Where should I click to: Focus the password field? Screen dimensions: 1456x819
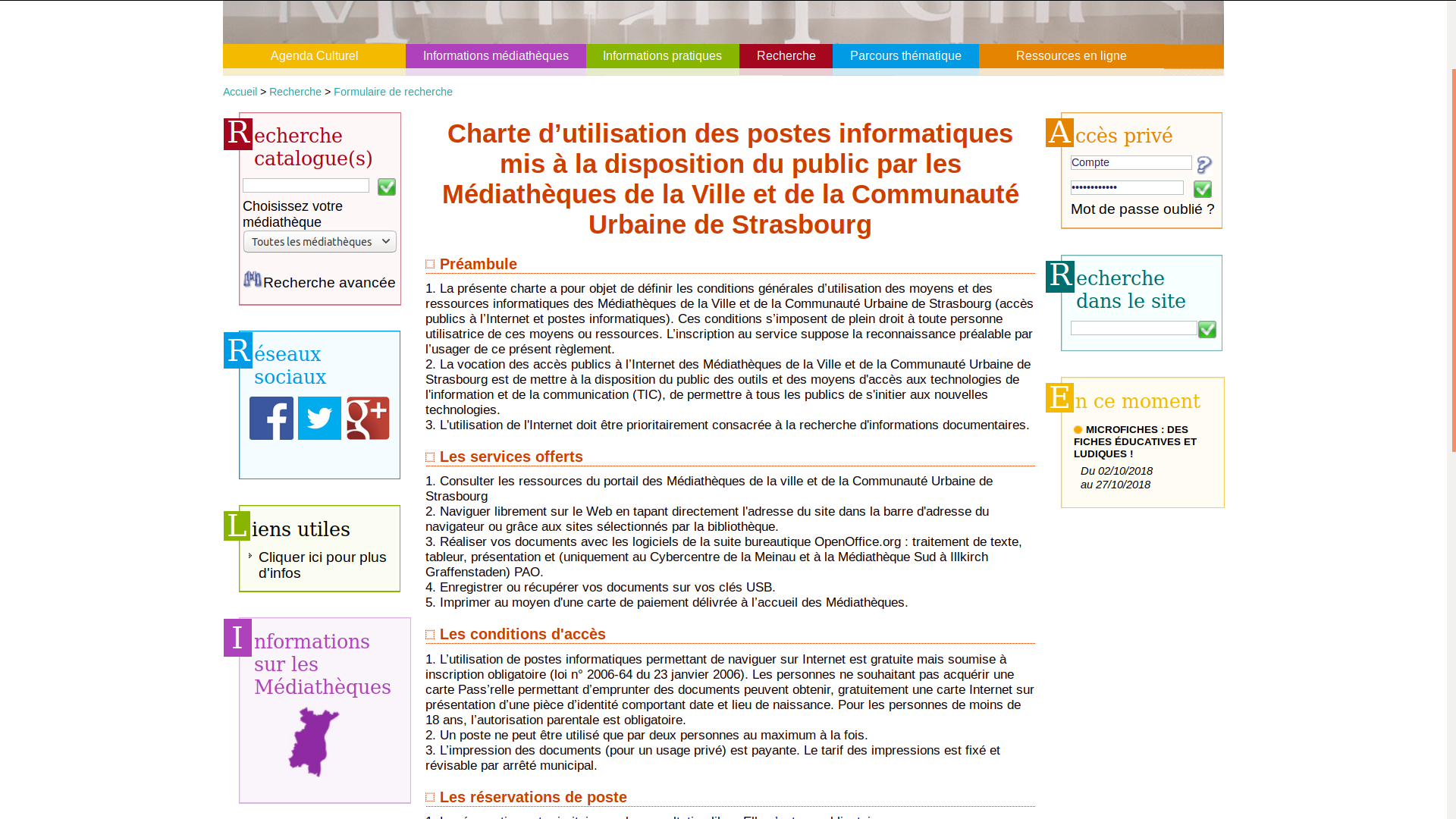tap(1127, 187)
